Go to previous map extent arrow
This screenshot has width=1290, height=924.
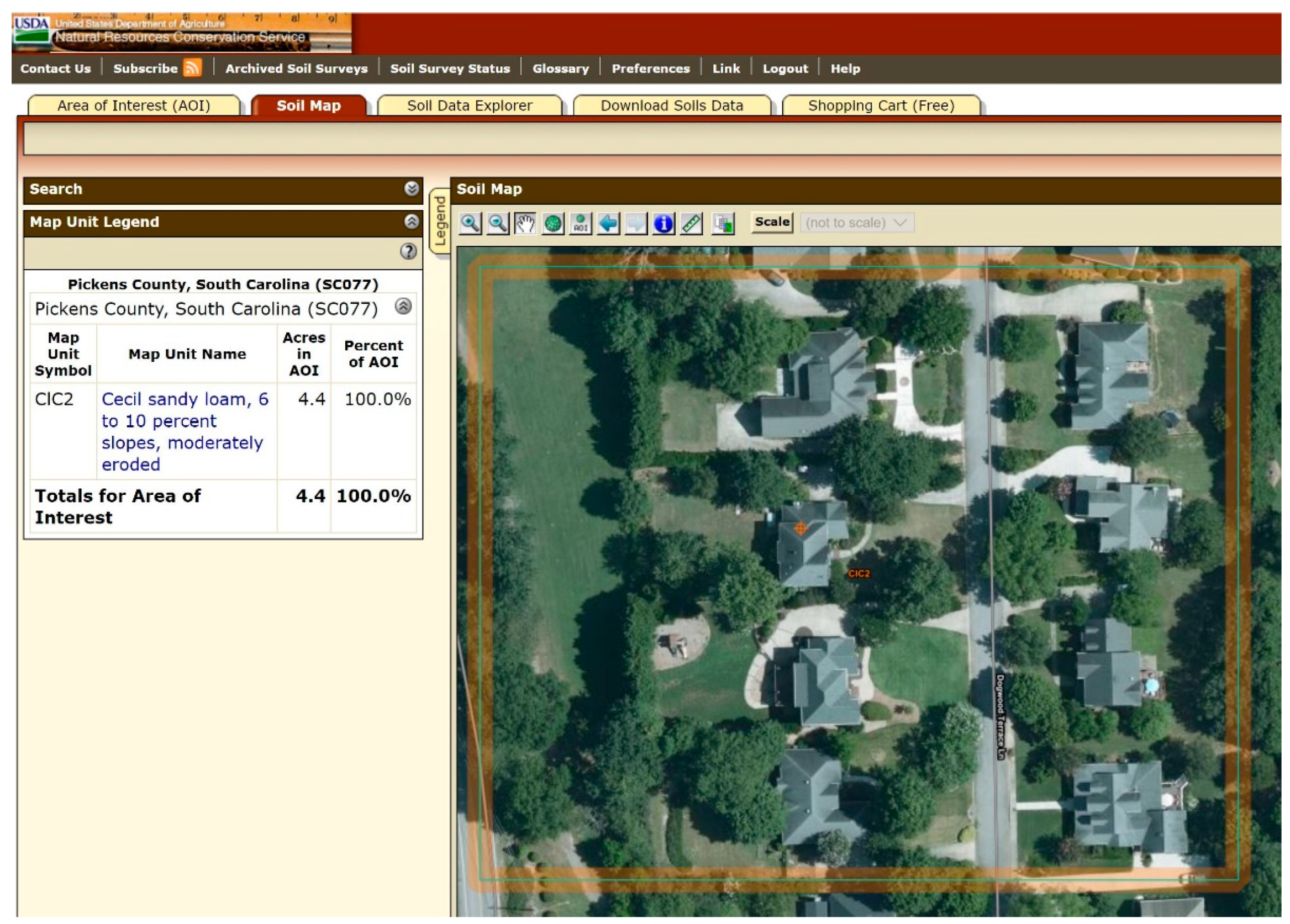point(608,224)
